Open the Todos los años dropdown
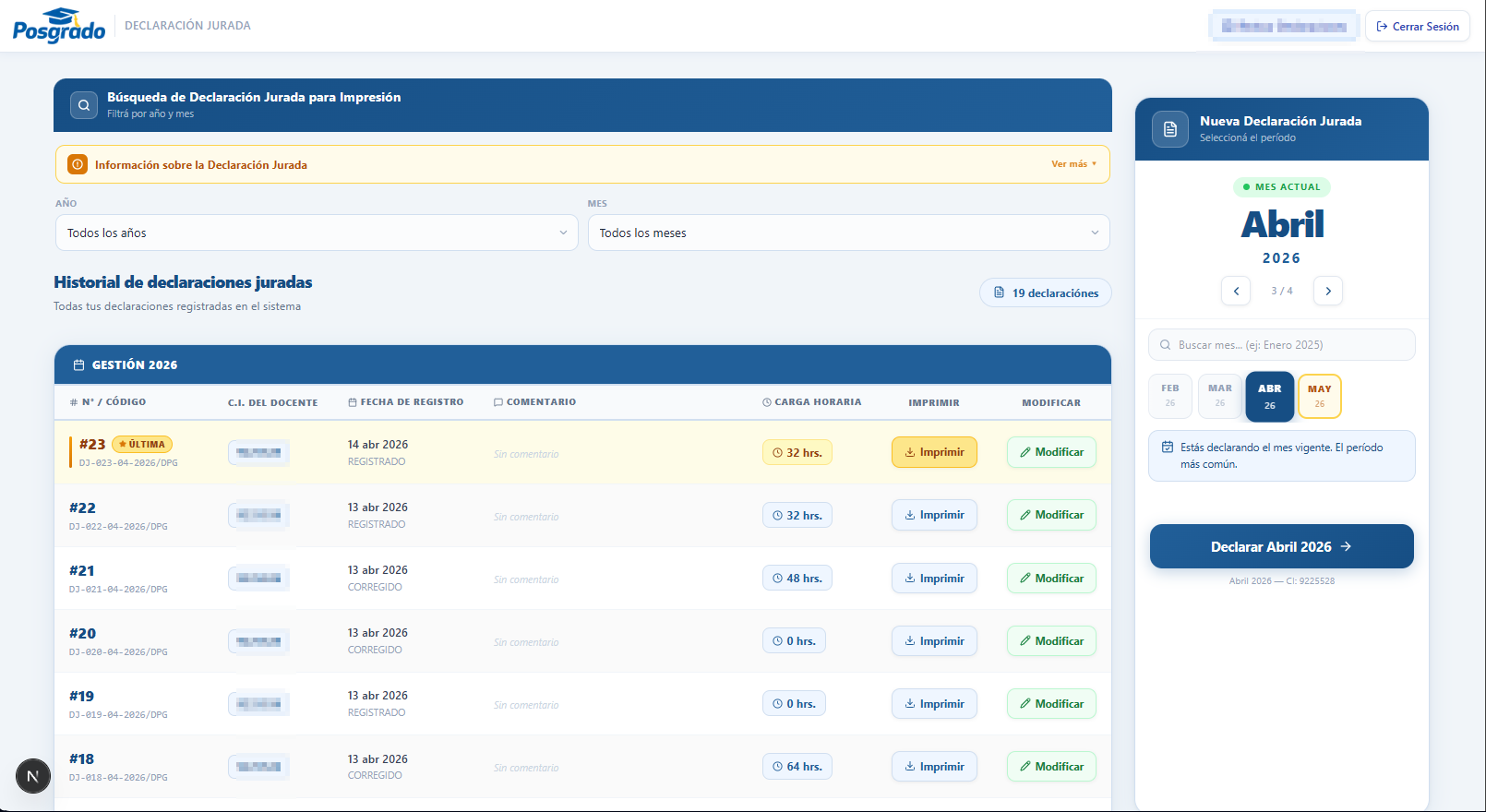 pos(317,233)
